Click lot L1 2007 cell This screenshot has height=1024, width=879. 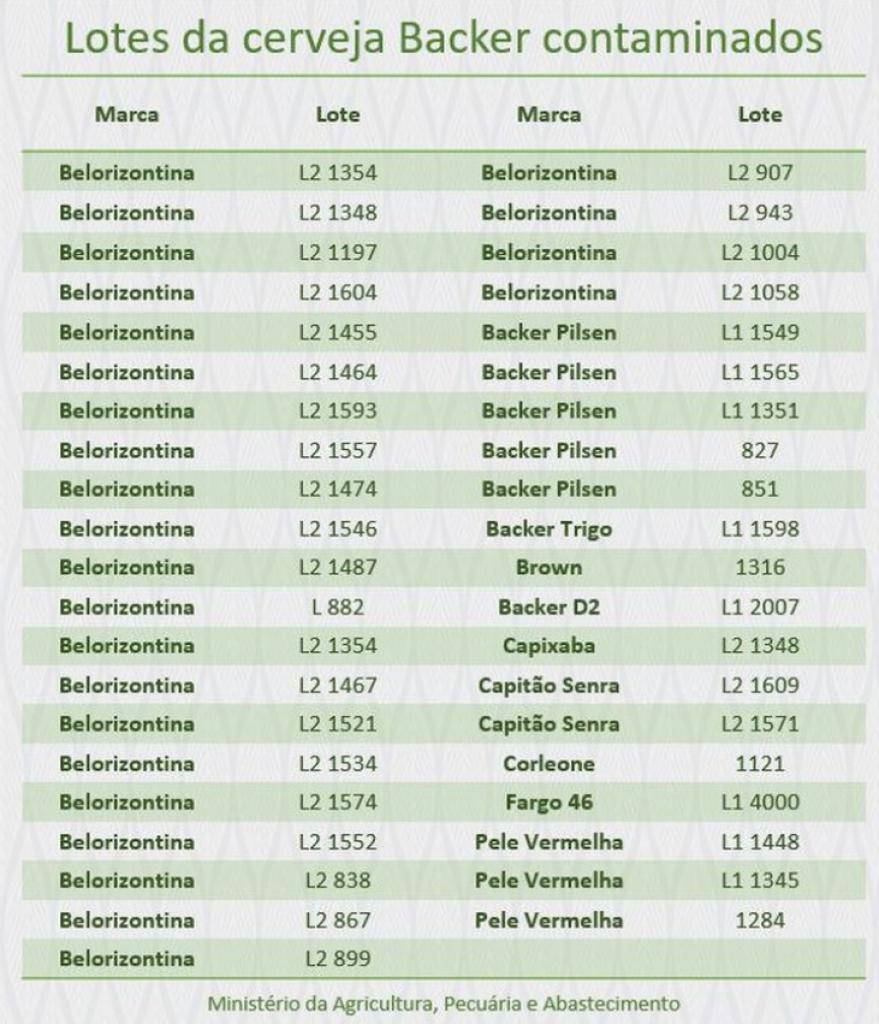(760, 607)
